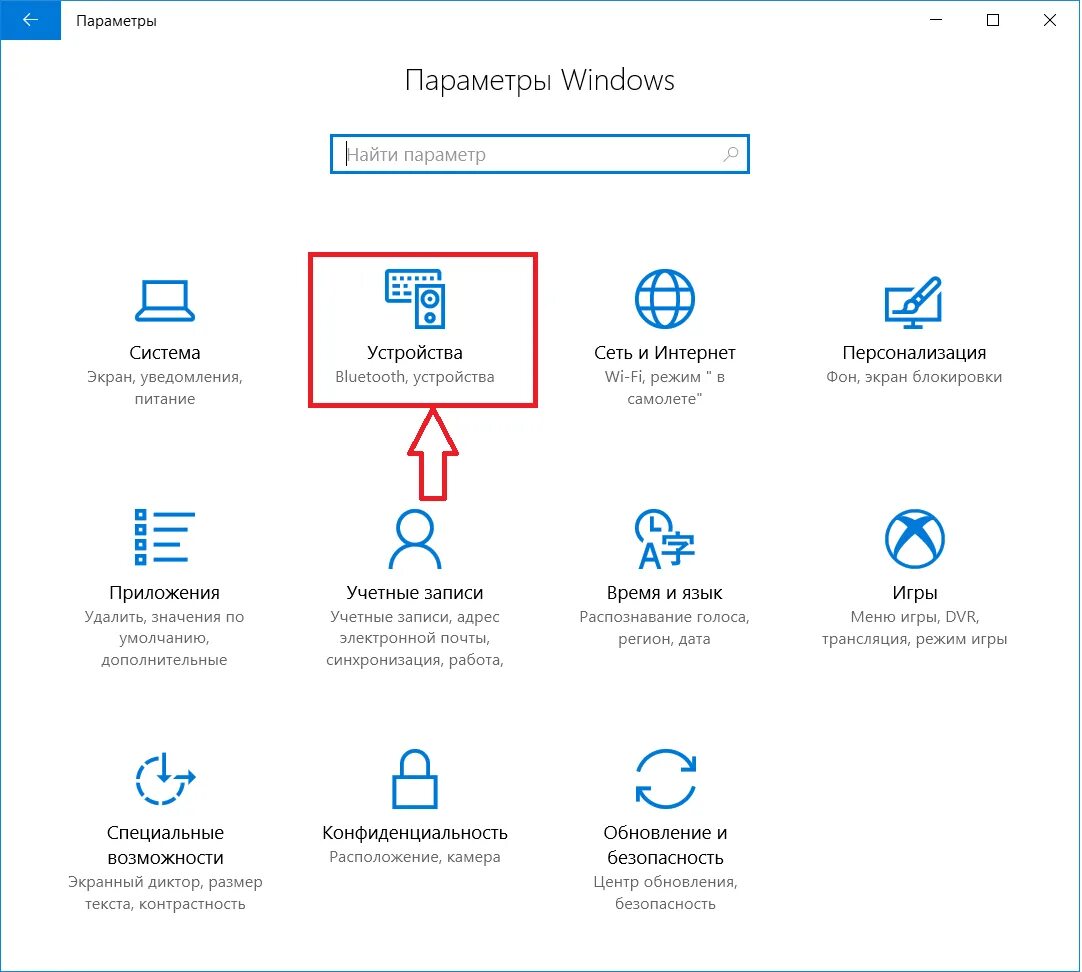The image size is (1082, 972).
Task: Click text 'Удалить, значения по умолчанию'
Action: (x=165, y=627)
